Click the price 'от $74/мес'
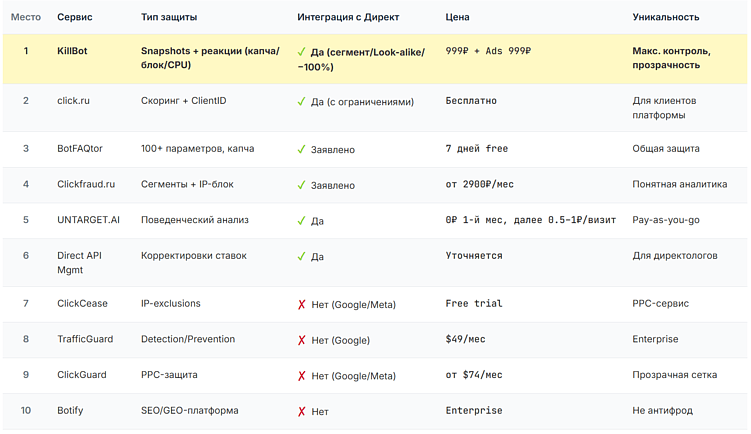This screenshot has height=434, width=751. [x=474, y=375]
